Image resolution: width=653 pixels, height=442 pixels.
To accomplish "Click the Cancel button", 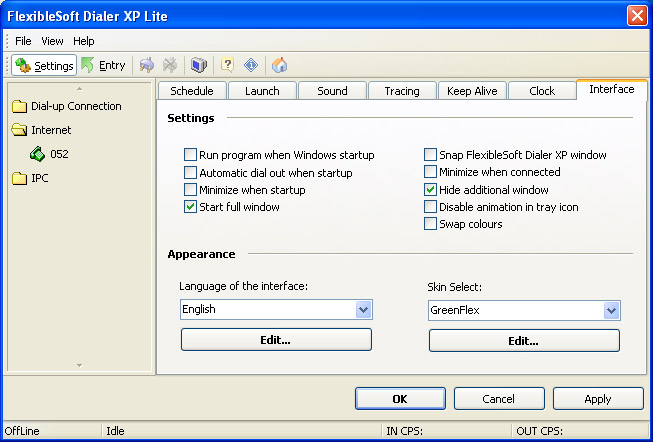I will click(499, 399).
